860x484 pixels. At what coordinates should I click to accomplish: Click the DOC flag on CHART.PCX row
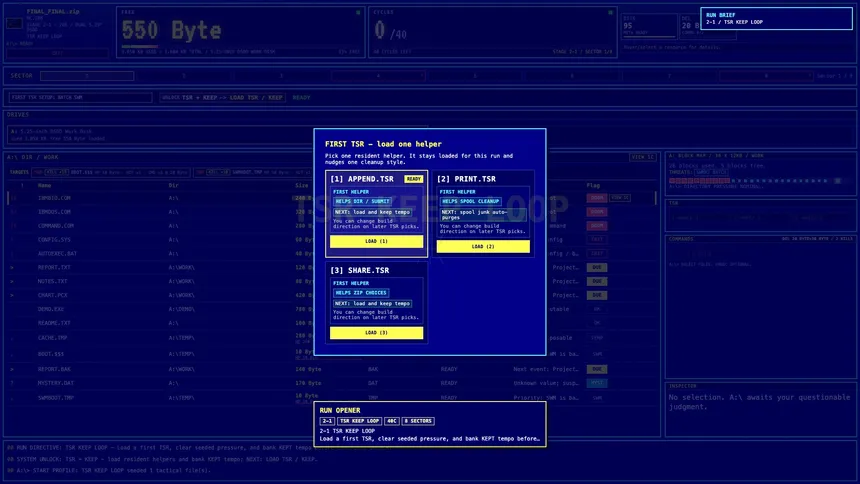point(597,295)
